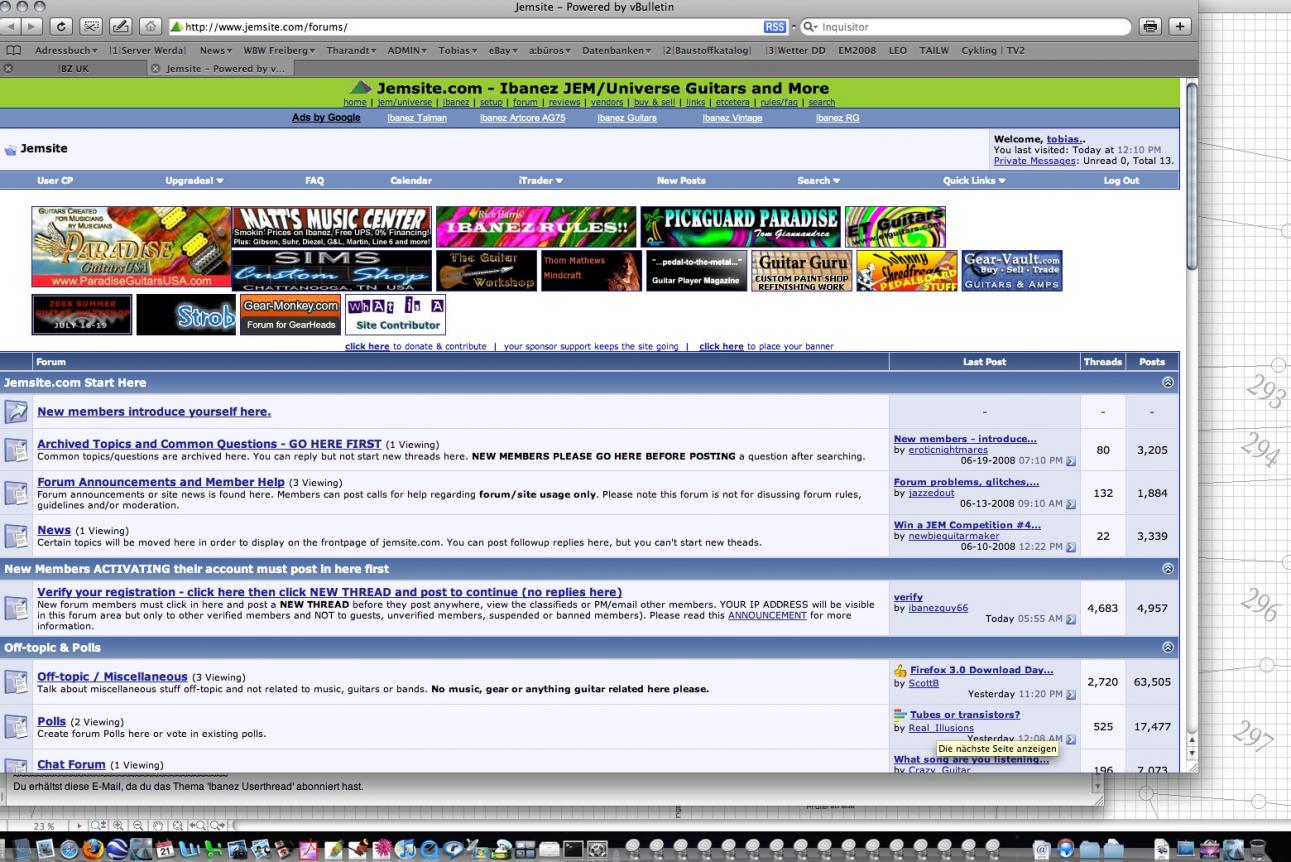This screenshot has width=1291, height=862.
Task: Open the ADMIN bookmarks folder
Action: tap(408, 50)
